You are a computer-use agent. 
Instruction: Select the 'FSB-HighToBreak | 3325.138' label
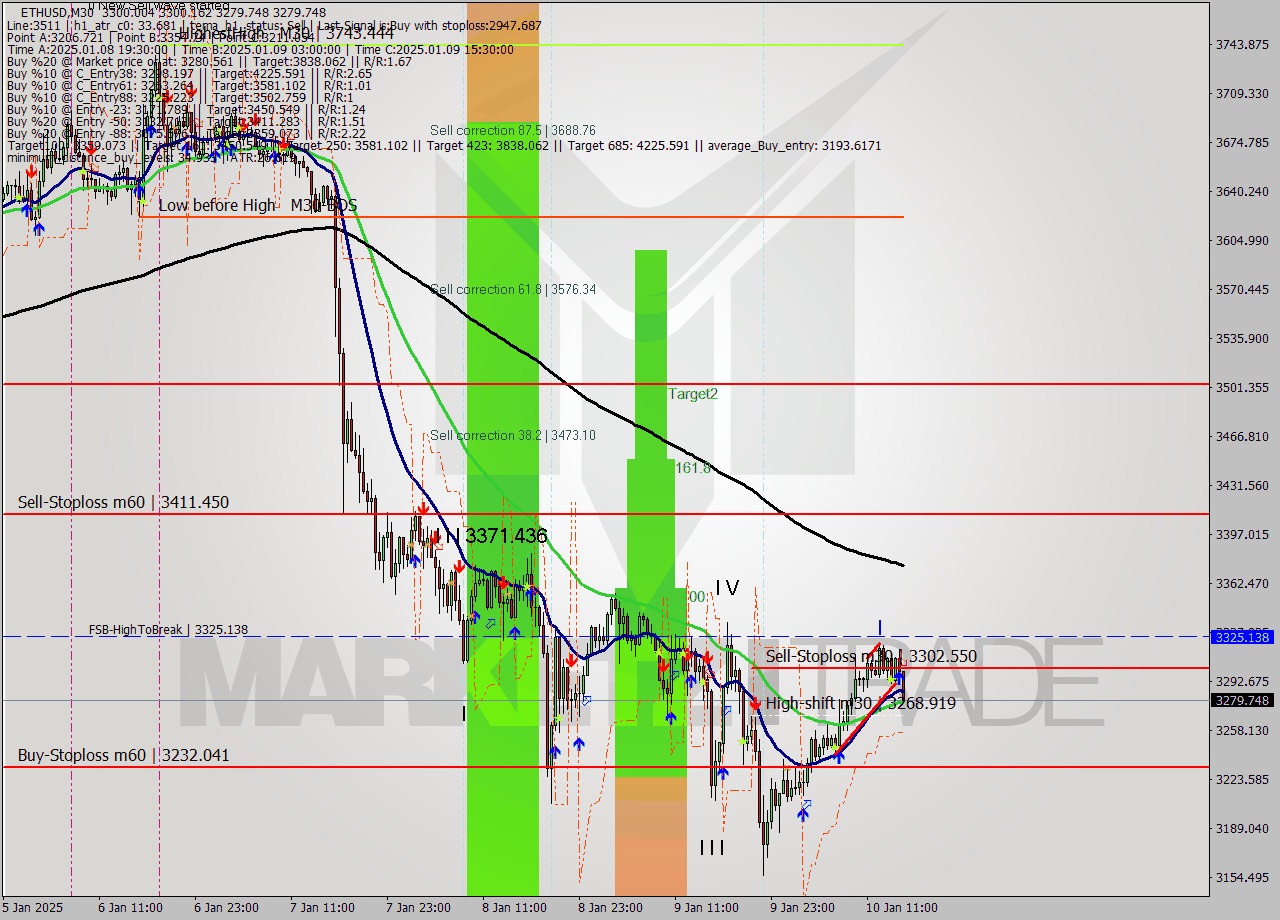(x=168, y=630)
